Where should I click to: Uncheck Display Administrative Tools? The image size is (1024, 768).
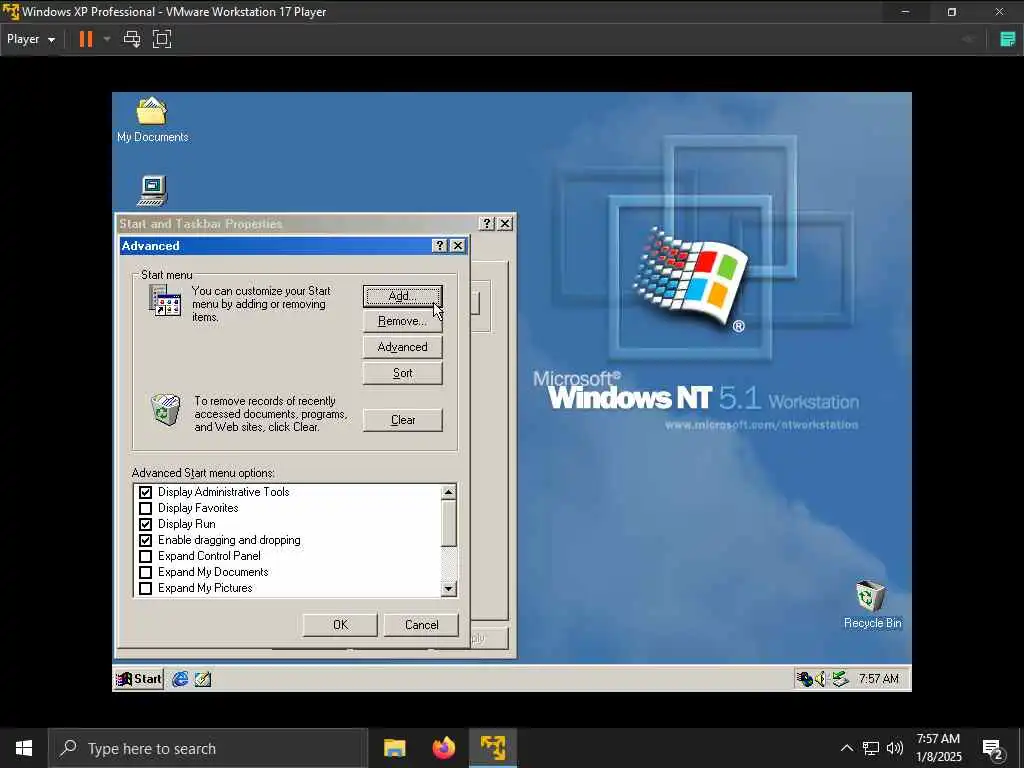[146, 492]
